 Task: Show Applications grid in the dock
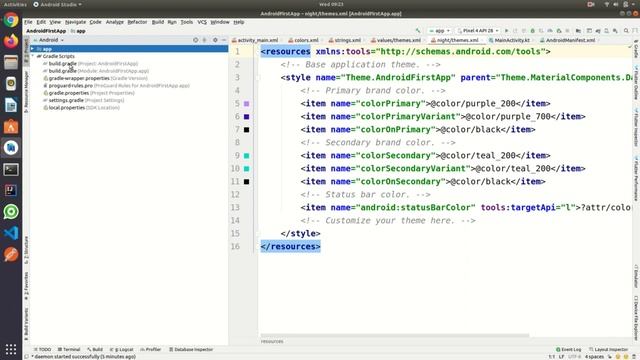click(x=11, y=349)
